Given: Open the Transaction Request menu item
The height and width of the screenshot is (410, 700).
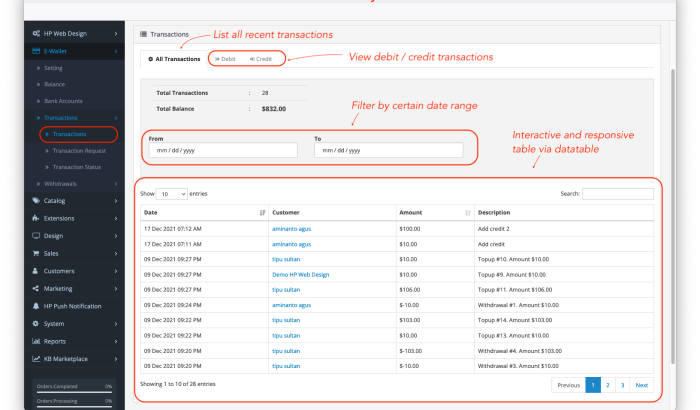Looking at the screenshot, I should (79, 151).
